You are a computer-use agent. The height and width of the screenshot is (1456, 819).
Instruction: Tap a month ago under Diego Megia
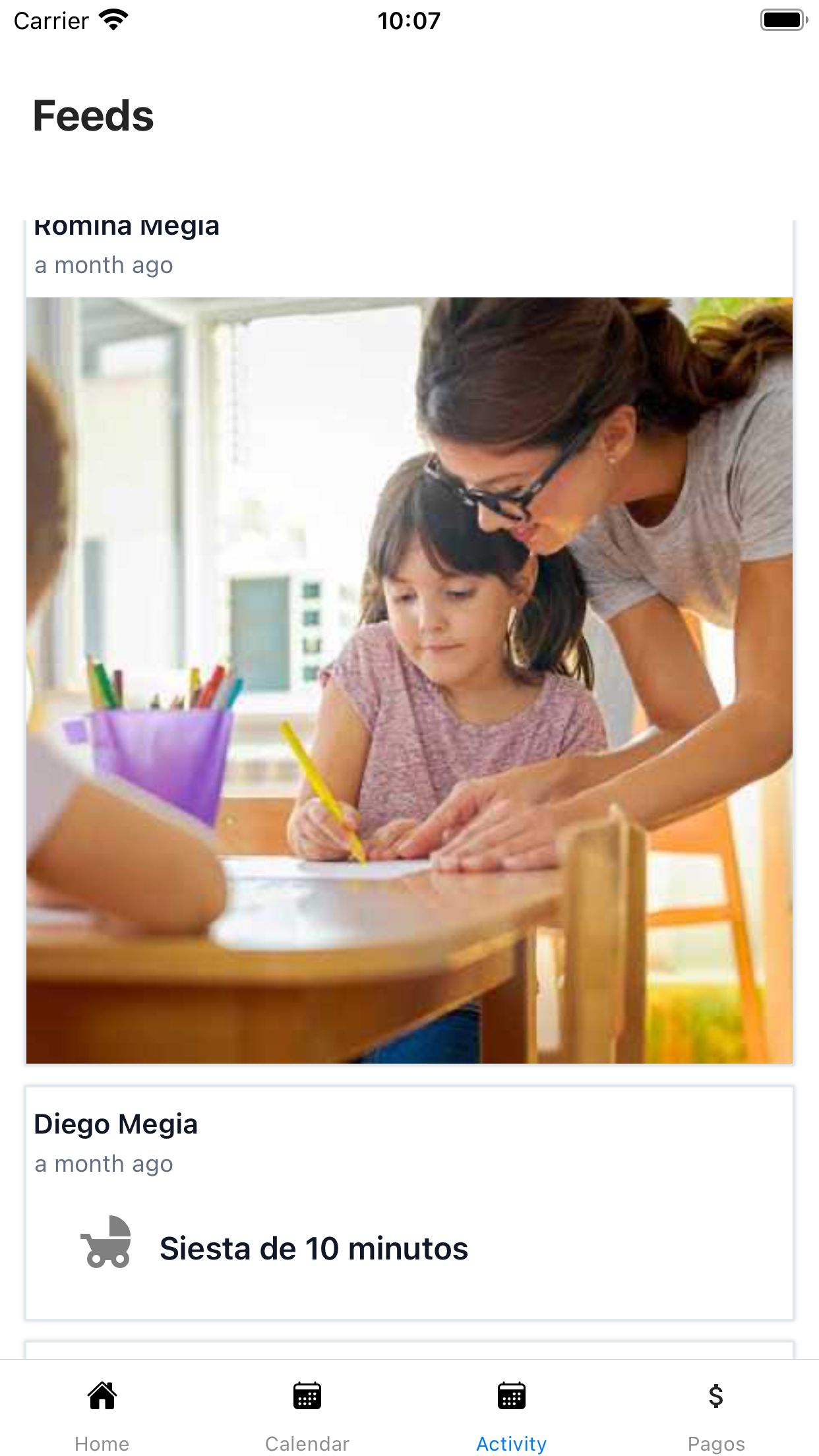(104, 1164)
